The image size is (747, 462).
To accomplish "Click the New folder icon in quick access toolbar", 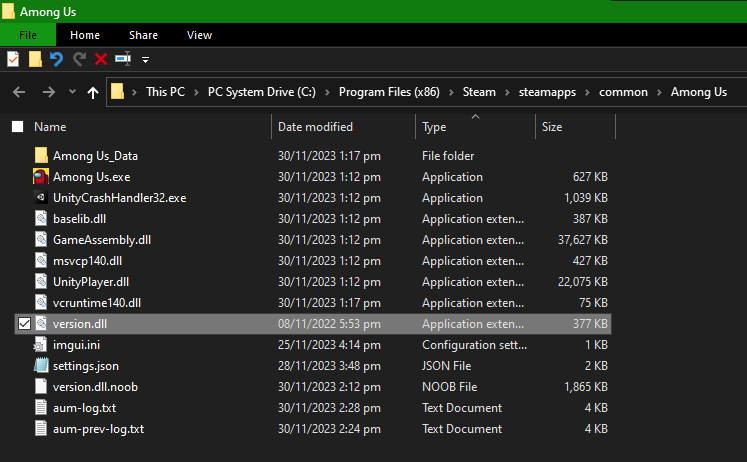I will (x=35, y=59).
